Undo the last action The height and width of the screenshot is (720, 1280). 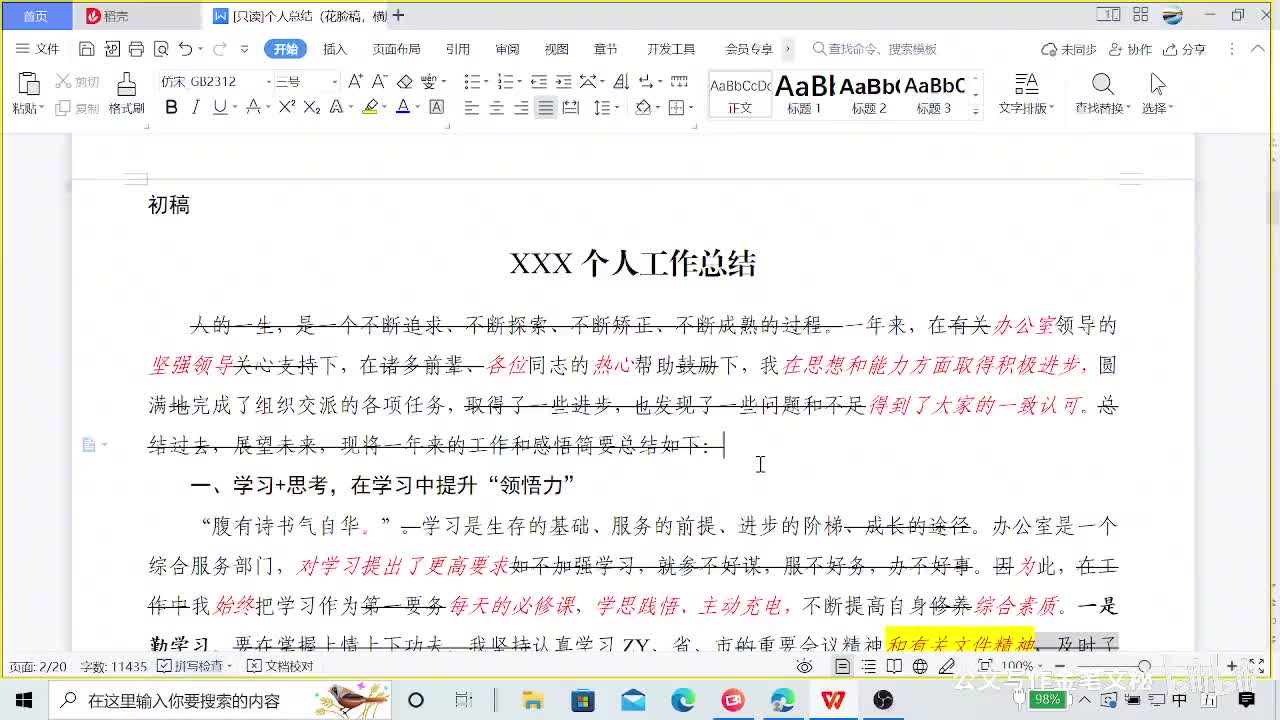pos(185,49)
